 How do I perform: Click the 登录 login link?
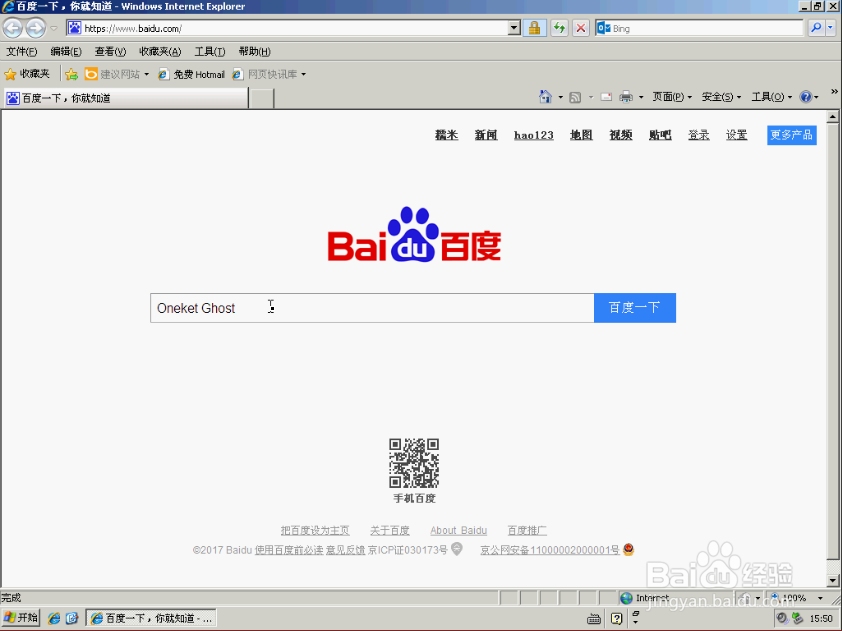coord(699,135)
